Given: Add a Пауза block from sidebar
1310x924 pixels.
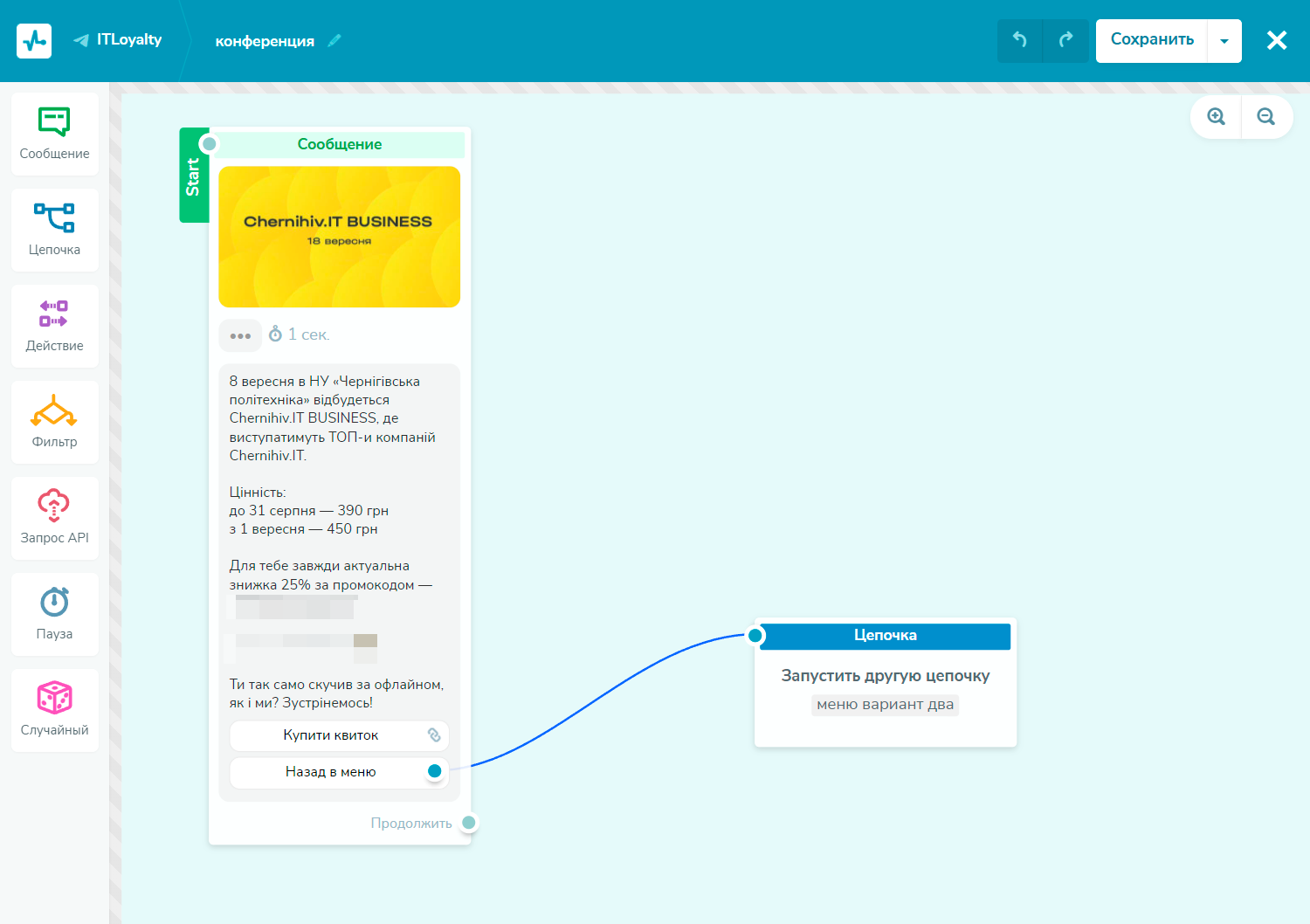Looking at the screenshot, I should [x=55, y=614].
